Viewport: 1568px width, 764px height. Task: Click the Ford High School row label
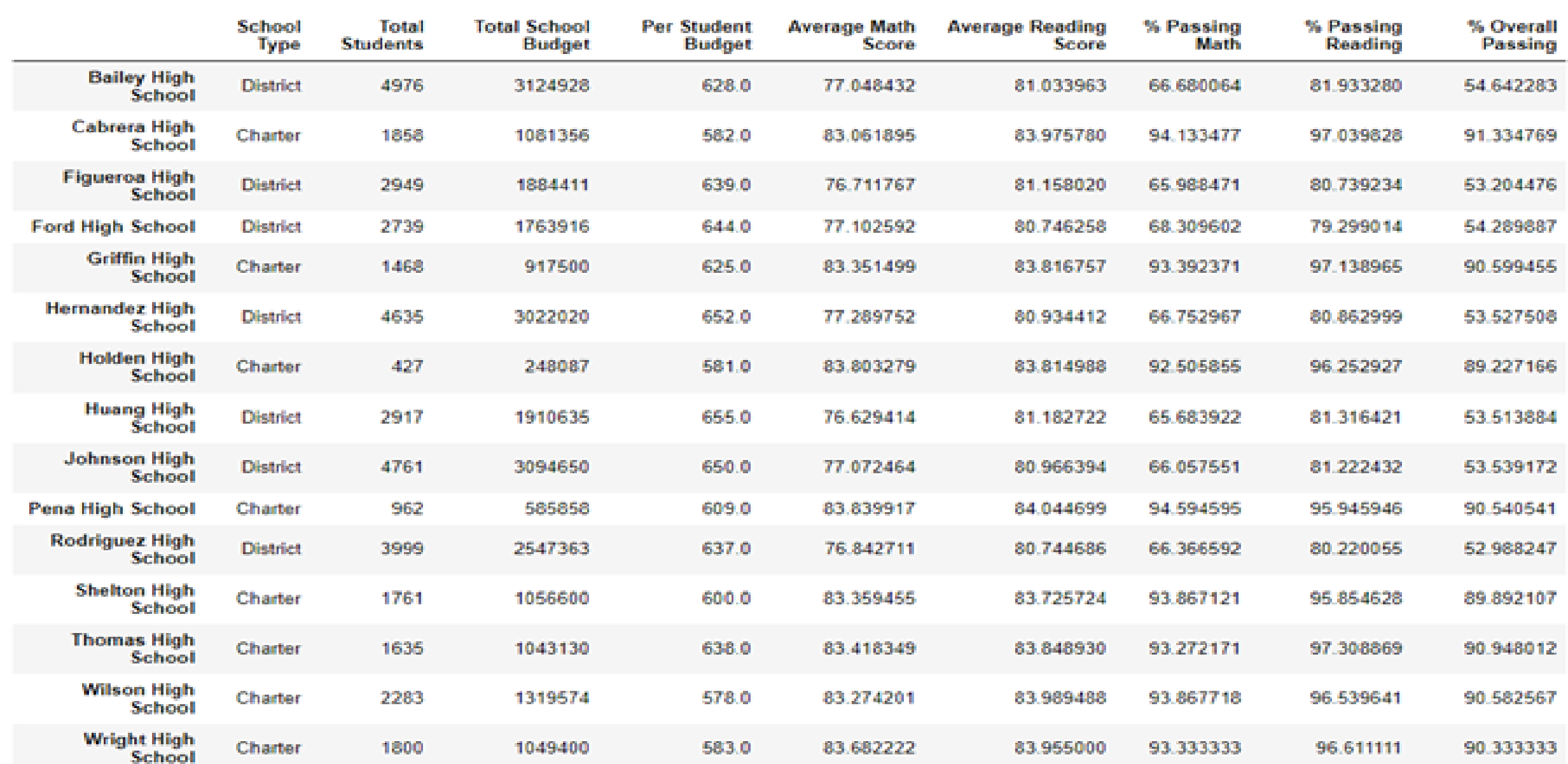(113, 226)
